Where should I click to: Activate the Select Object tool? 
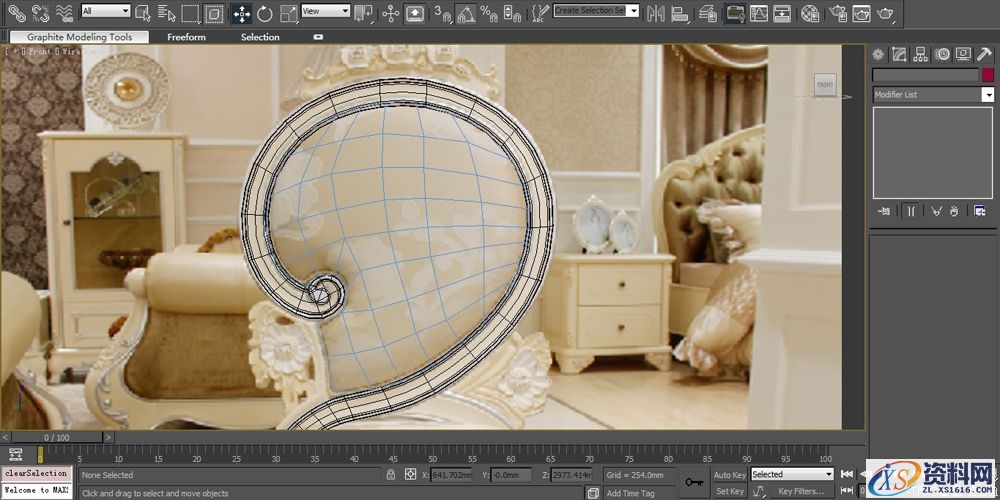[x=143, y=13]
